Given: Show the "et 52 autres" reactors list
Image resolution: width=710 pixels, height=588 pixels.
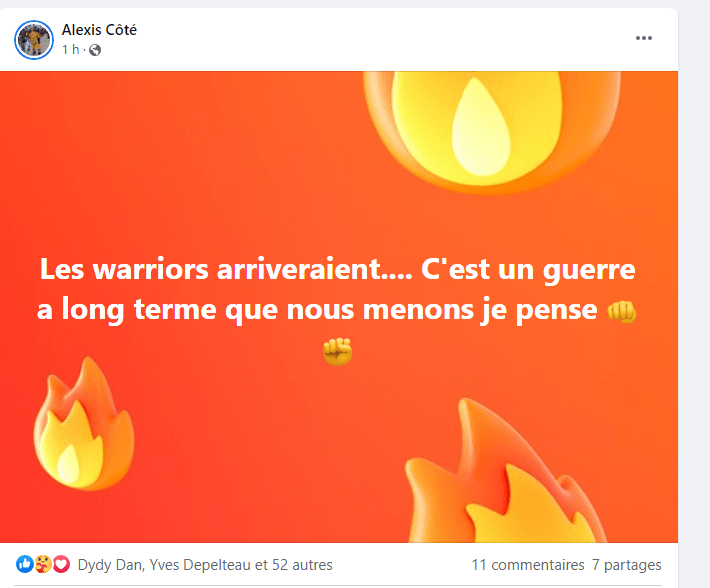Looking at the screenshot, I should [x=294, y=565].
